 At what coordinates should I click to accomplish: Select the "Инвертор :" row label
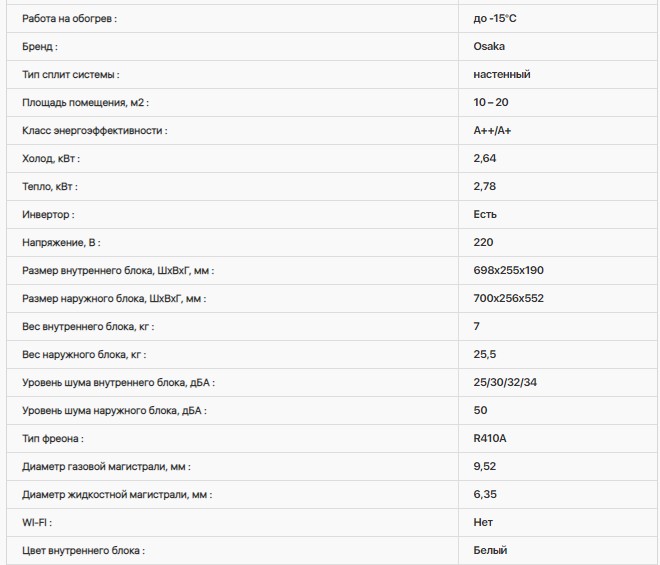point(48,214)
